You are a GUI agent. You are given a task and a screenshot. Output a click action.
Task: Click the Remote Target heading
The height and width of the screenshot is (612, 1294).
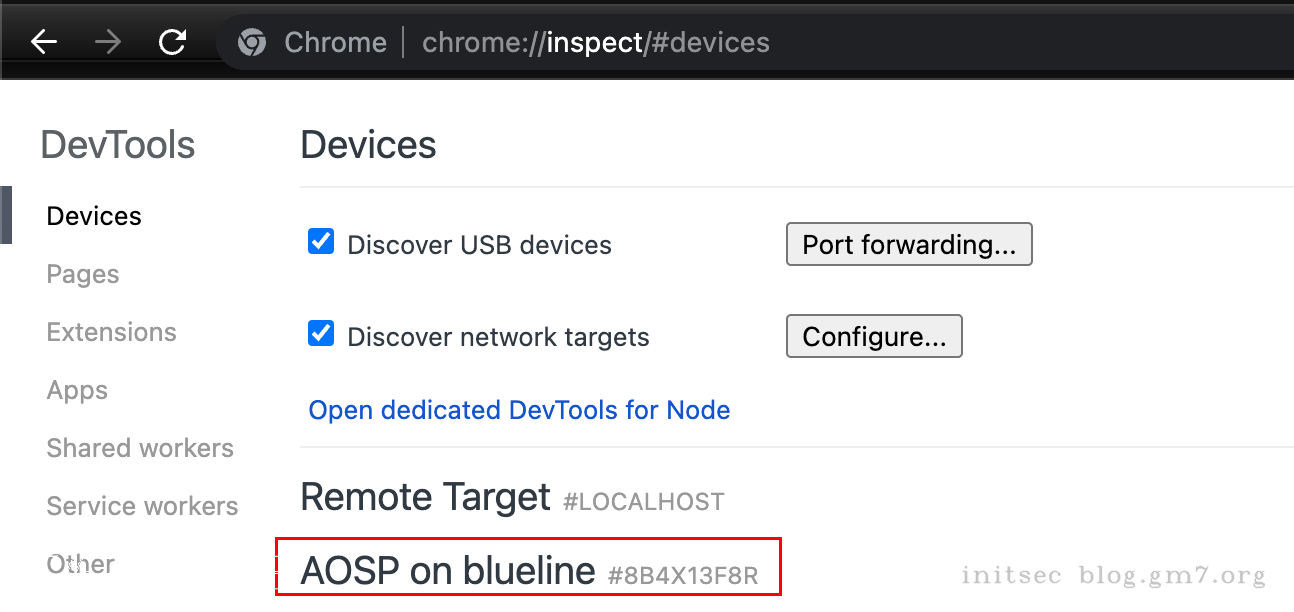point(425,497)
